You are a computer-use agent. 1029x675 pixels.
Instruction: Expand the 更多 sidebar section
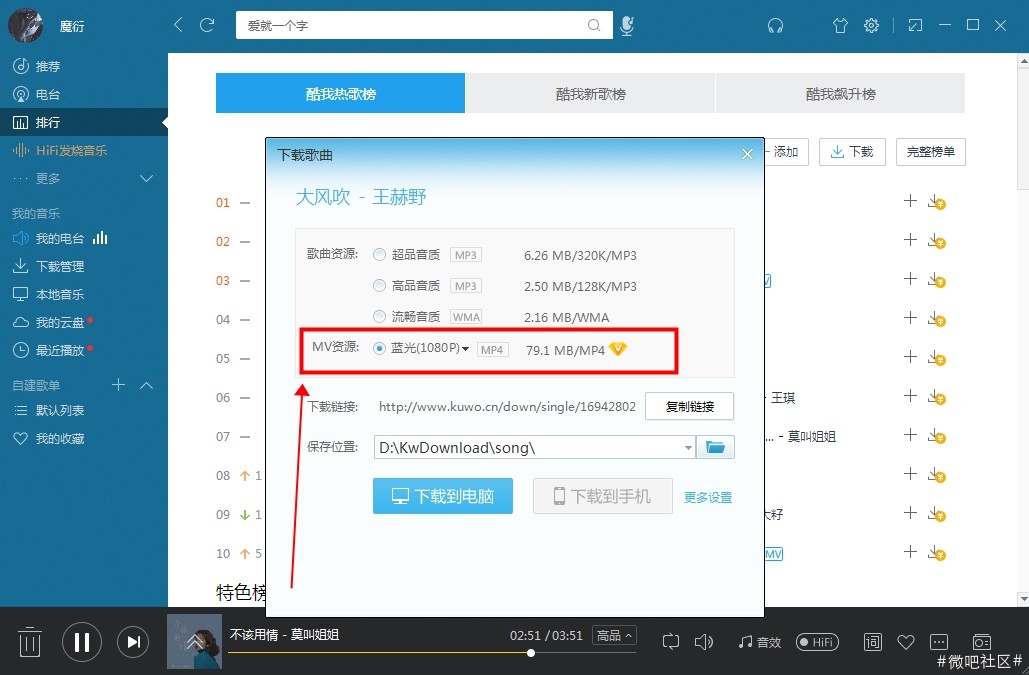tap(146, 178)
